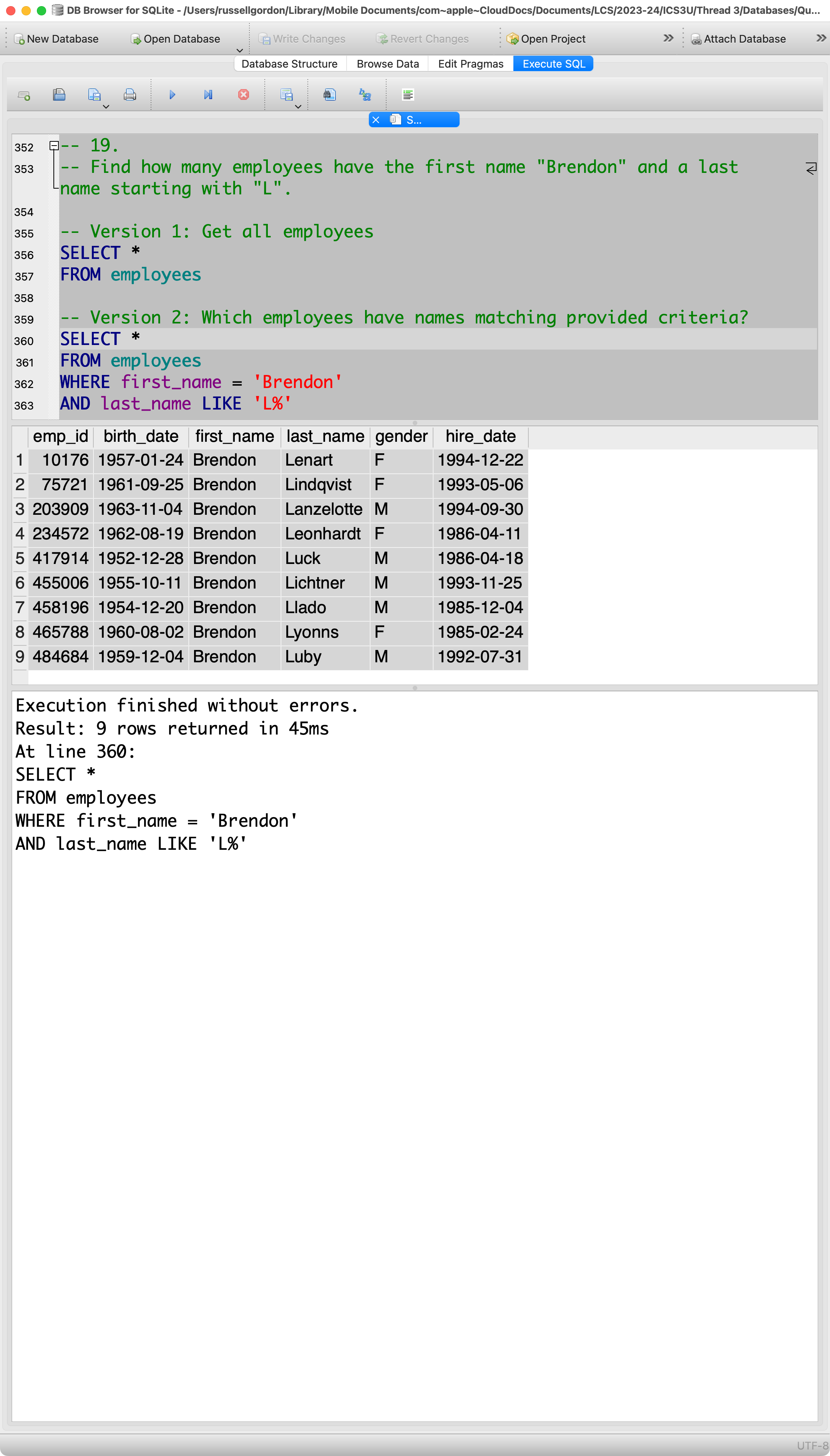Image resolution: width=830 pixels, height=1456 pixels.
Task: Click the Open SQL file icon
Action: 59,95
